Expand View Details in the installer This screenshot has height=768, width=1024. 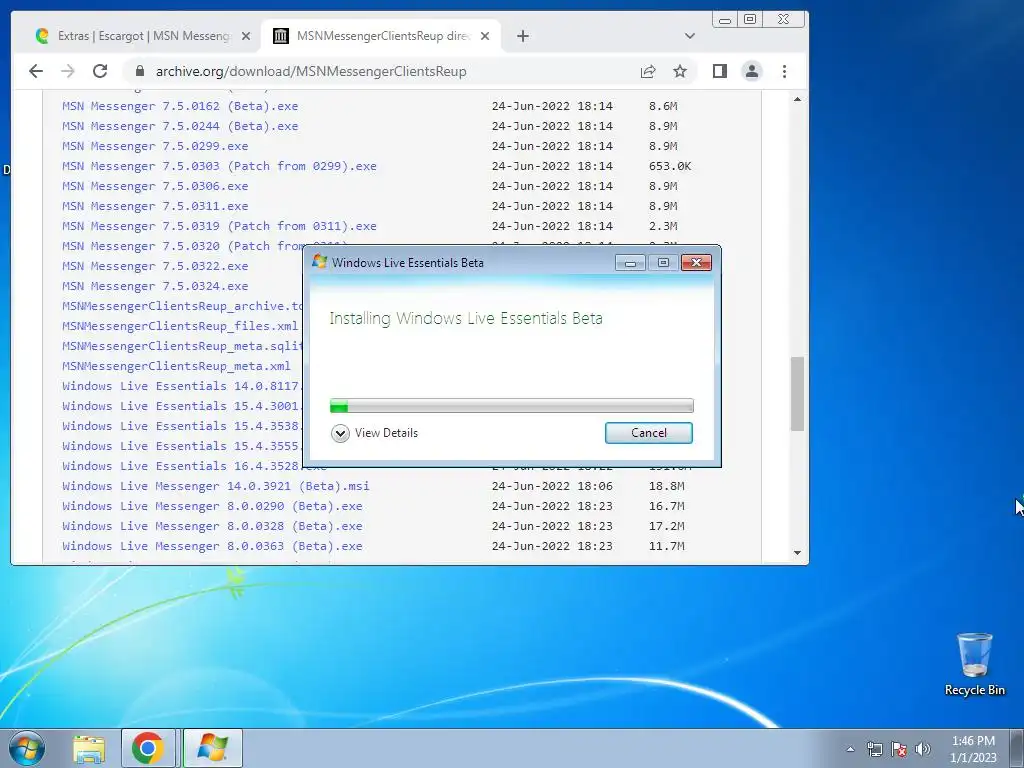(x=374, y=433)
